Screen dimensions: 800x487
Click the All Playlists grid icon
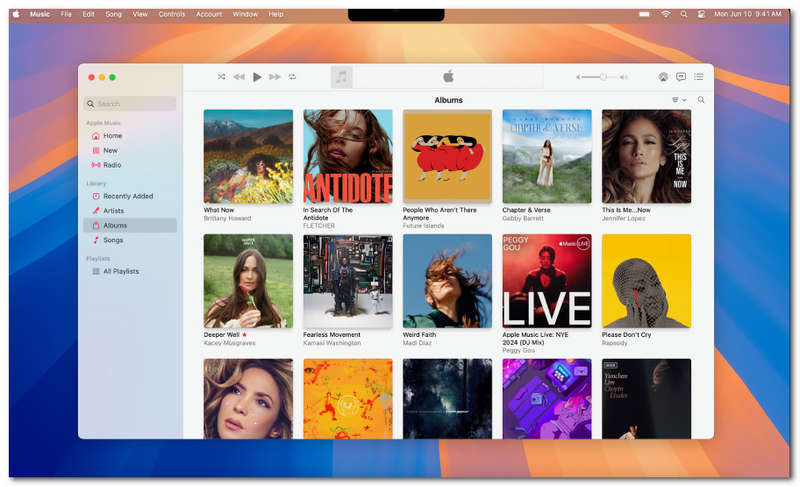coord(95,271)
